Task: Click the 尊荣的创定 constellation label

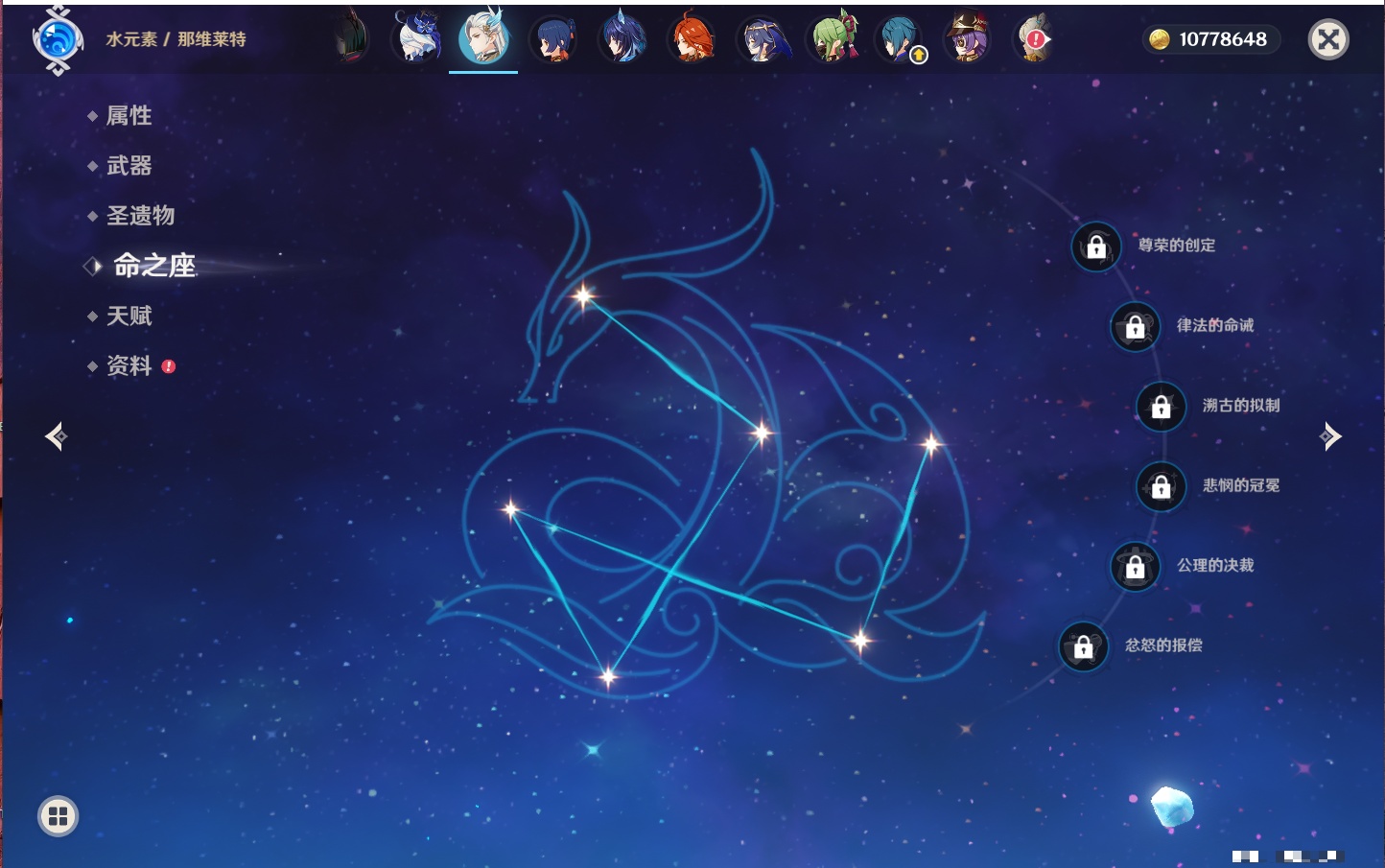Action: [1177, 246]
